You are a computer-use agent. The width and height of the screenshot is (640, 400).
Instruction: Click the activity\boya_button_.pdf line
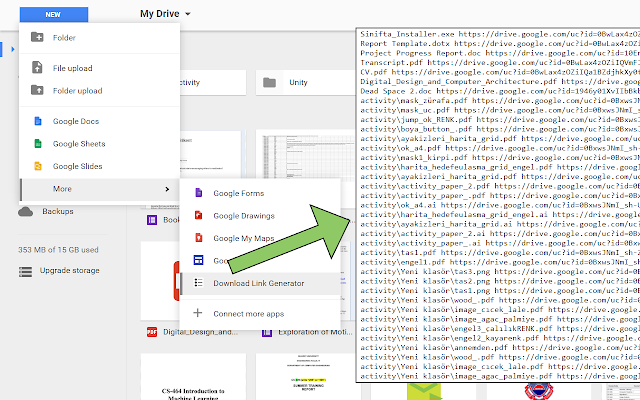click(x=500, y=129)
